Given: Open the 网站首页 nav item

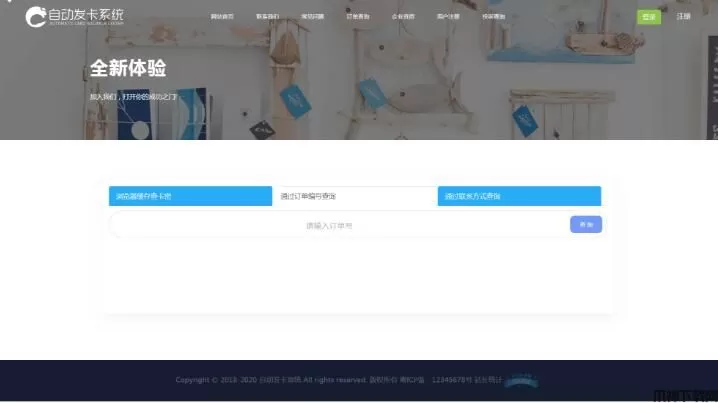Looking at the screenshot, I should coord(222,16).
